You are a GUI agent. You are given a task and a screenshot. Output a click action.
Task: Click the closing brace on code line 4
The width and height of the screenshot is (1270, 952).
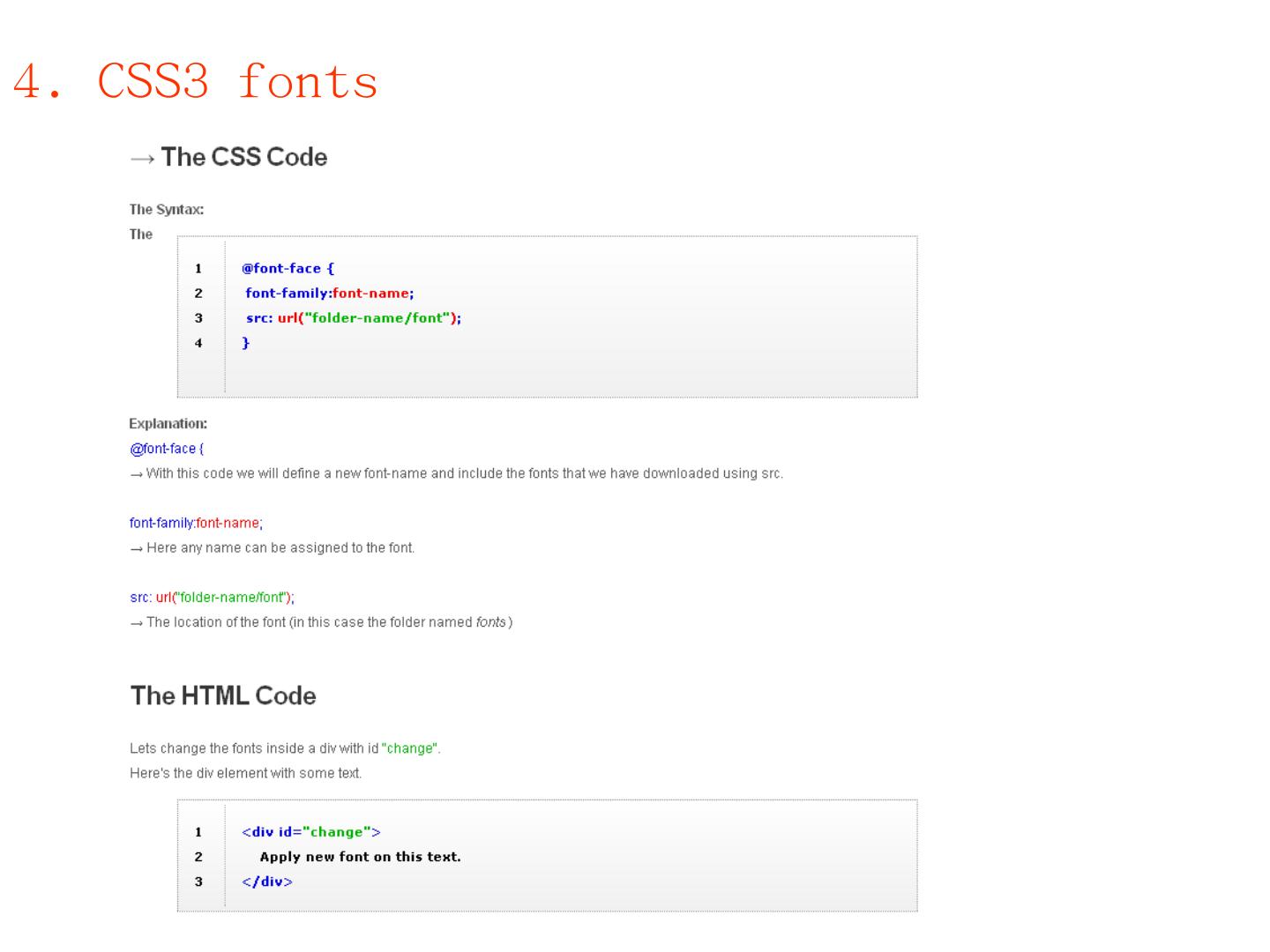pyautogui.click(x=246, y=343)
